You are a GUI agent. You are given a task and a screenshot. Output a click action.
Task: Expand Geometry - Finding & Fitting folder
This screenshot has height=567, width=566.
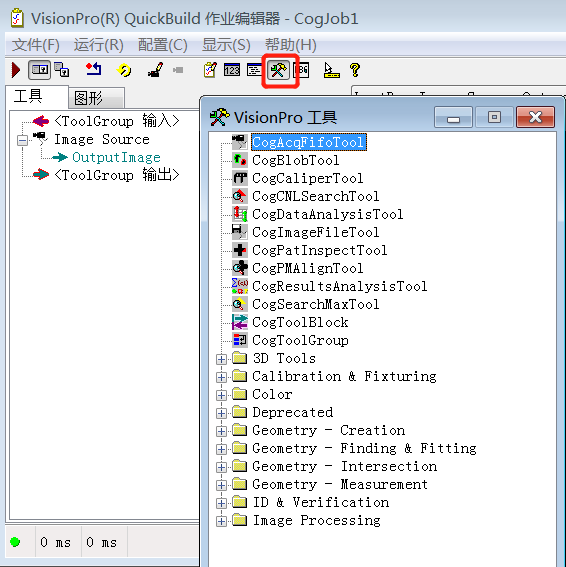coord(221,449)
